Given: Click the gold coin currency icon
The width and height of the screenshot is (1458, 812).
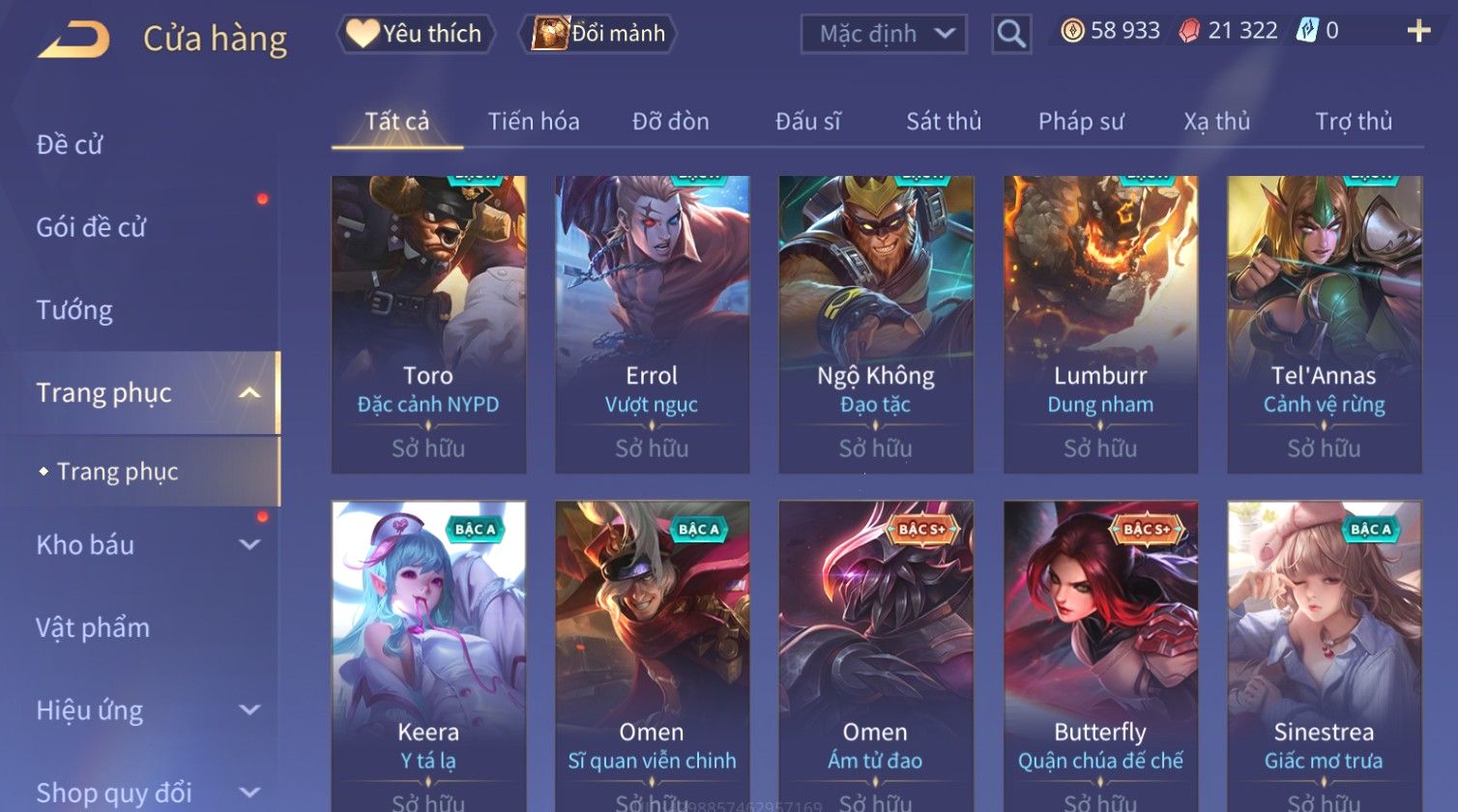Looking at the screenshot, I should [x=1072, y=31].
